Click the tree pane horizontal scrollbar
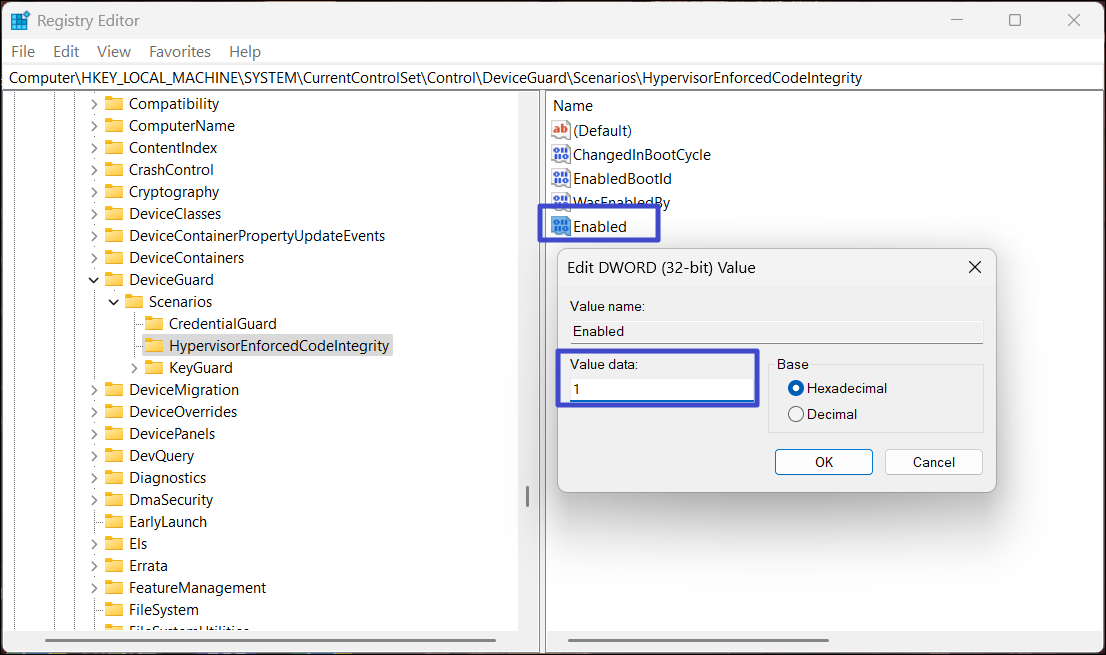 tap(270, 640)
